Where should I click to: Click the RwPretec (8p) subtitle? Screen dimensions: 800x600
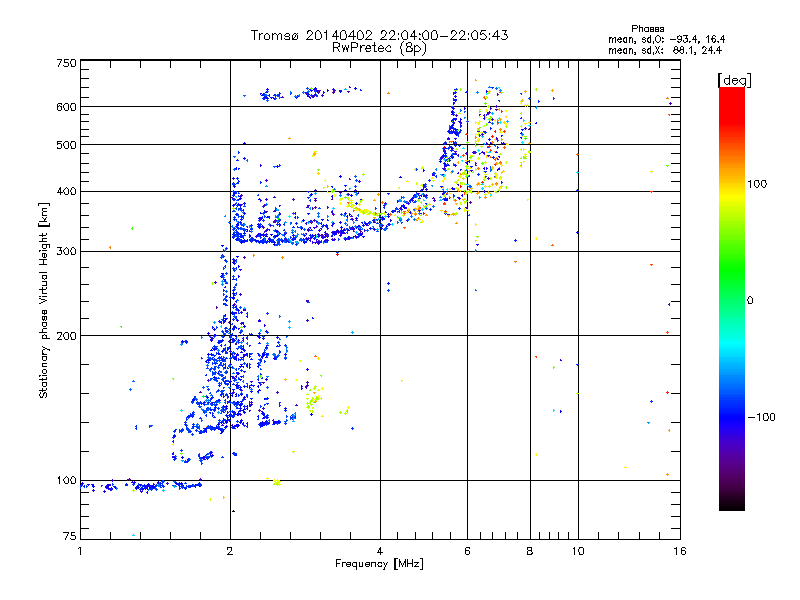coord(379,48)
